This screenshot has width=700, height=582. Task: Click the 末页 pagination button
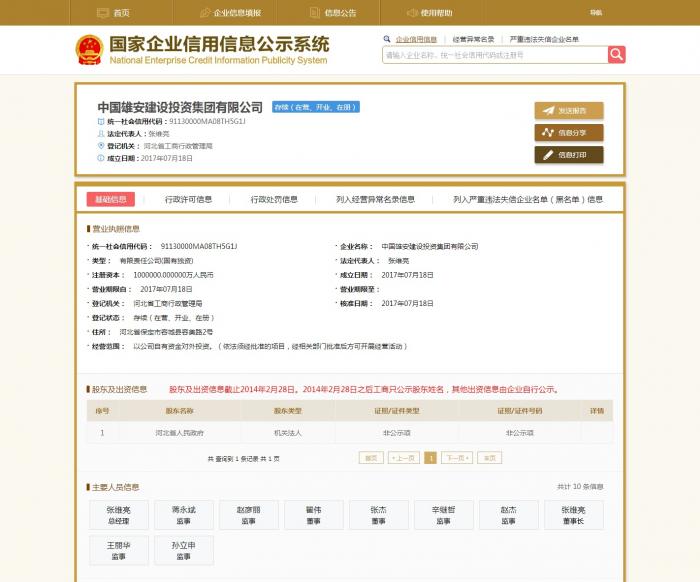[490, 458]
